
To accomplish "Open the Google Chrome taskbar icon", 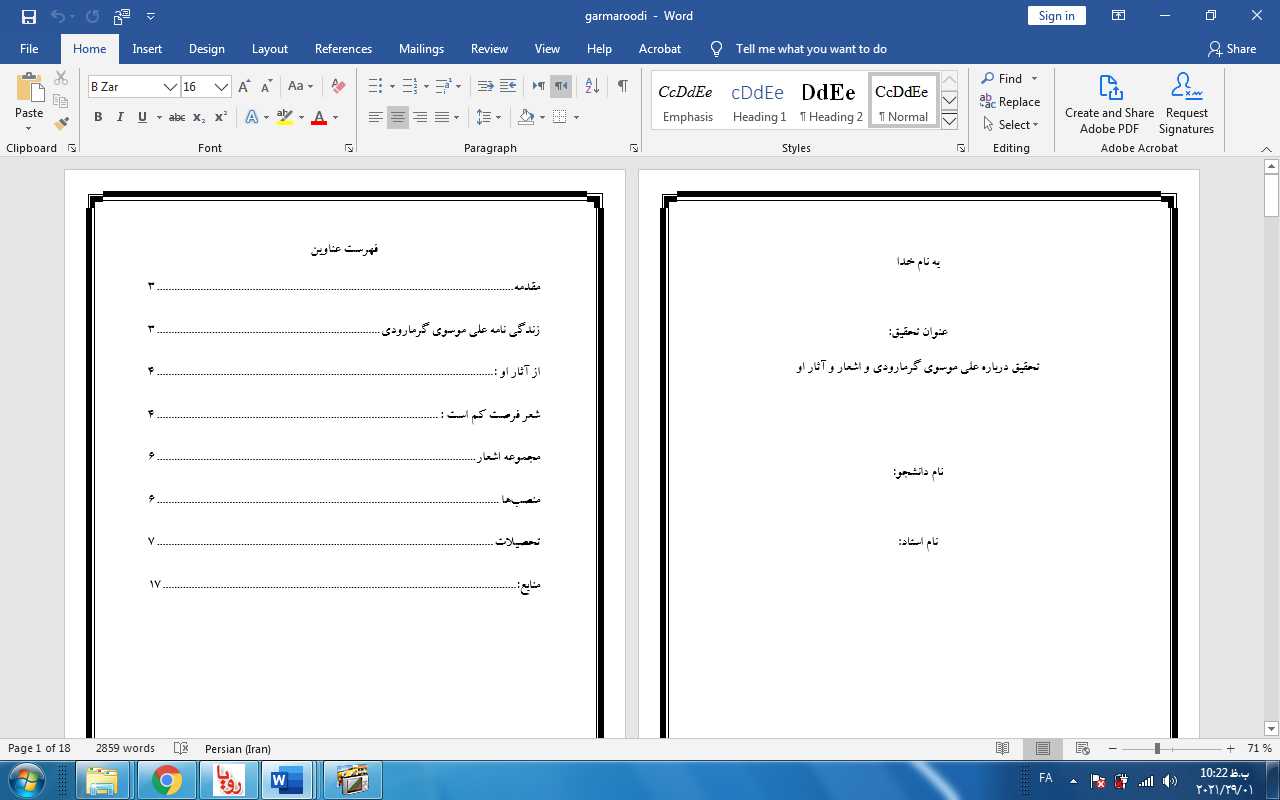I will click(x=167, y=779).
